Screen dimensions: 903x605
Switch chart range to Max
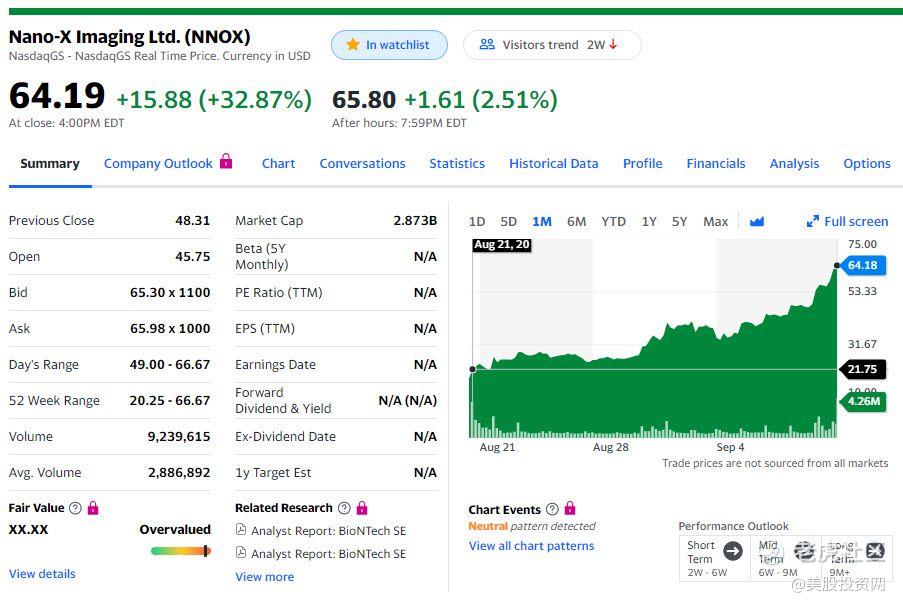coord(715,221)
